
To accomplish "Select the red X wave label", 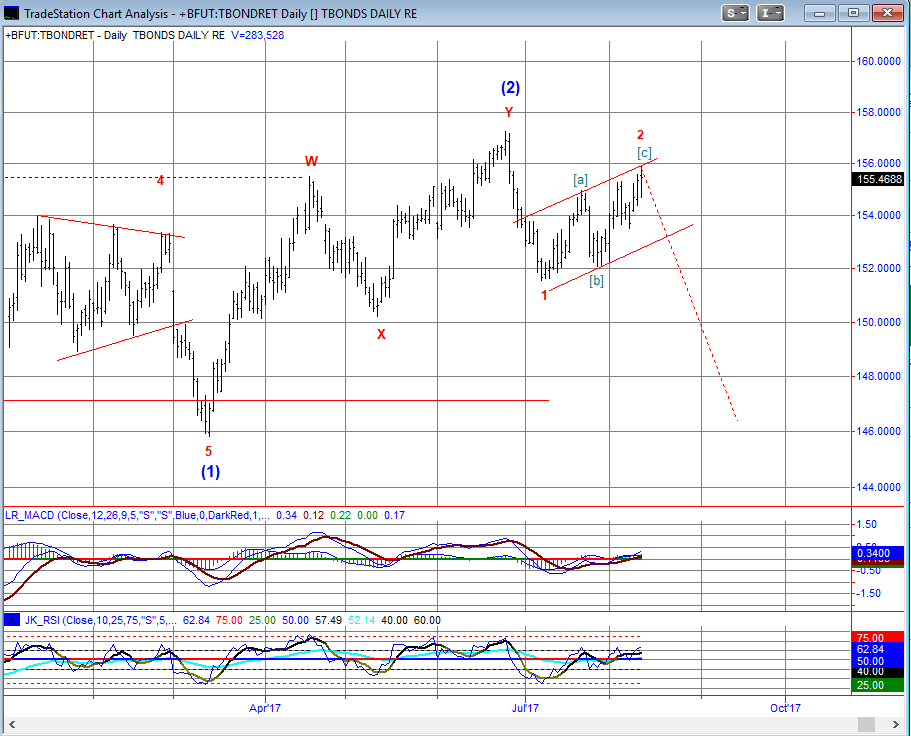I will click(x=381, y=334).
